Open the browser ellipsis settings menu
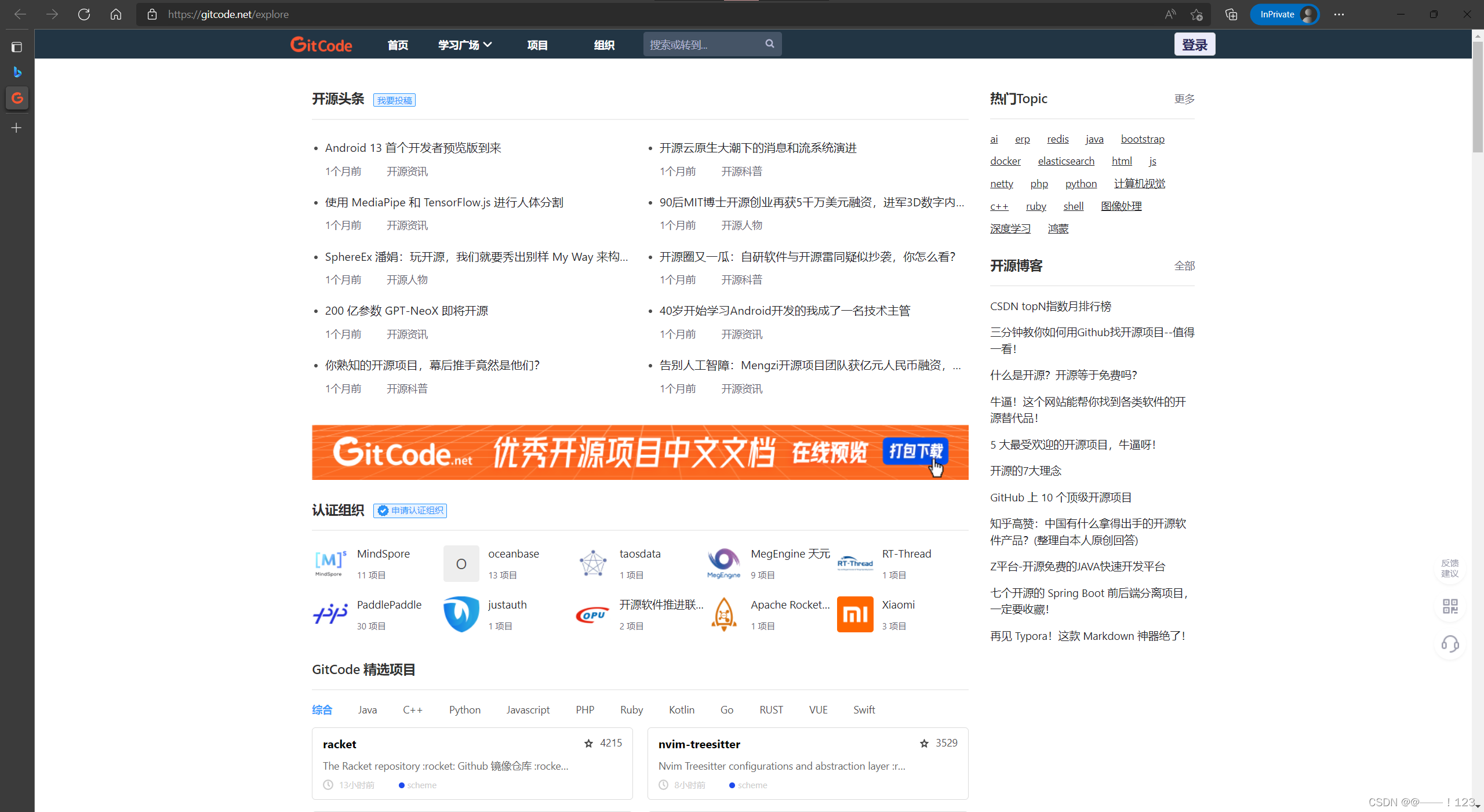Image resolution: width=1484 pixels, height=812 pixels. click(1338, 14)
